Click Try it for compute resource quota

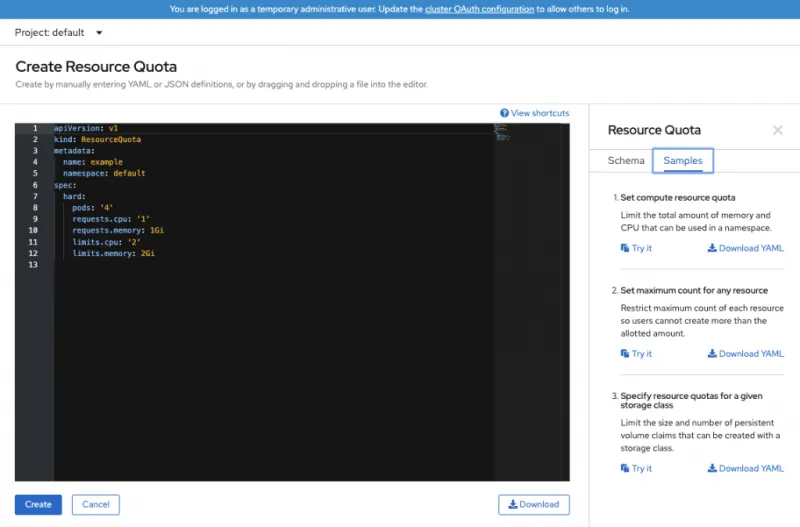636,248
